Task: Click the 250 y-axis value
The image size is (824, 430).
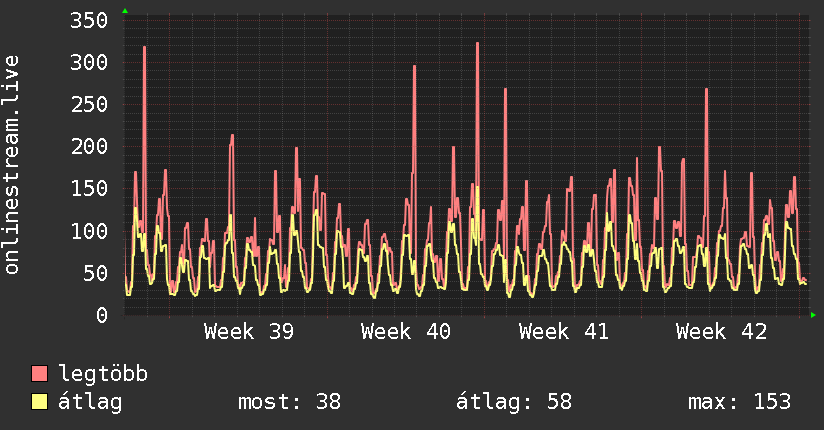Action: point(89,104)
